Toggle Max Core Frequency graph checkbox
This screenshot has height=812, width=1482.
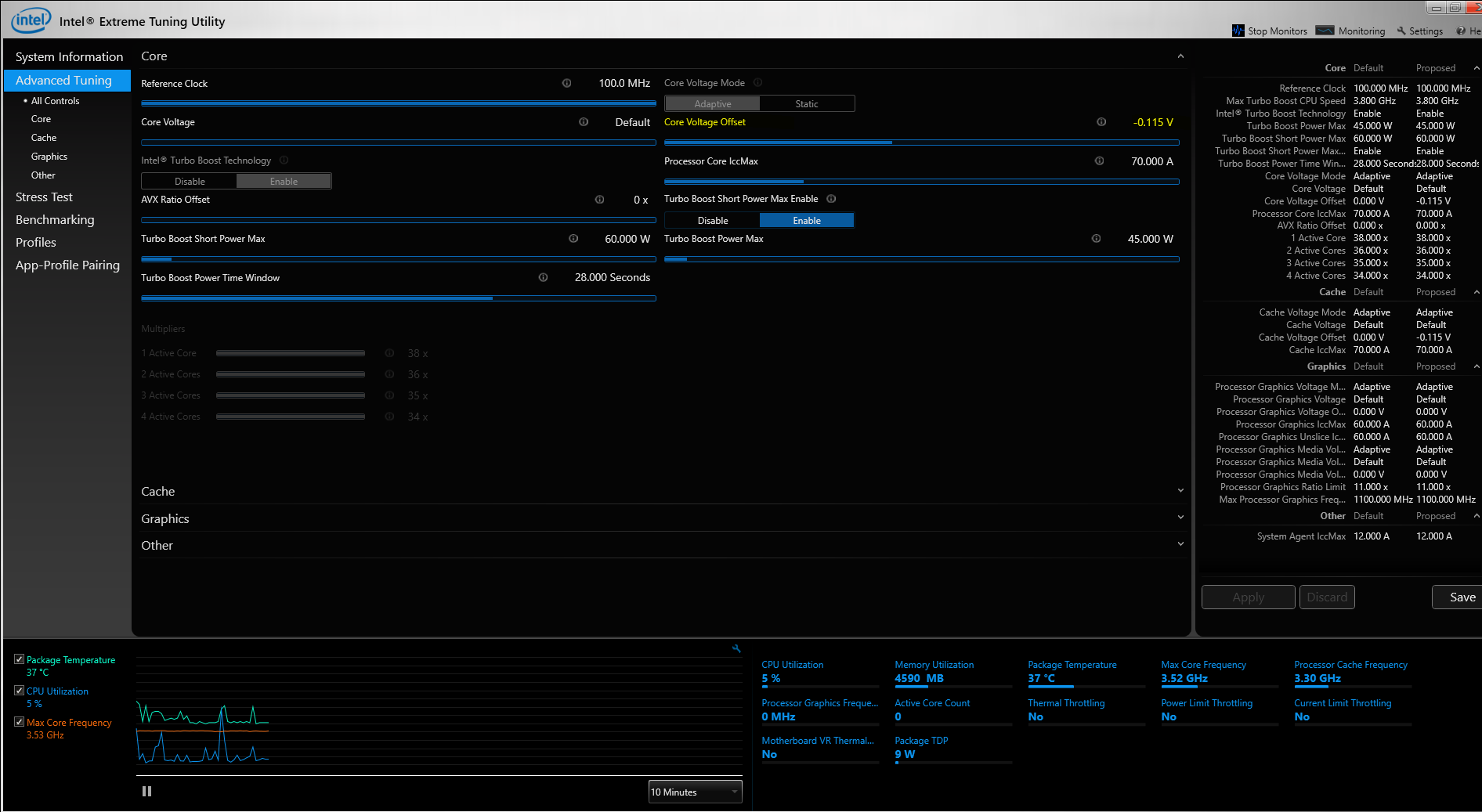click(x=19, y=722)
